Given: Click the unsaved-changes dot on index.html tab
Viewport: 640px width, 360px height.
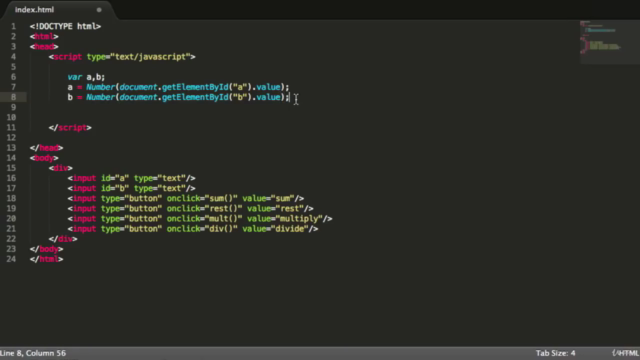Looking at the screenshot, I should tap(99, 10).
